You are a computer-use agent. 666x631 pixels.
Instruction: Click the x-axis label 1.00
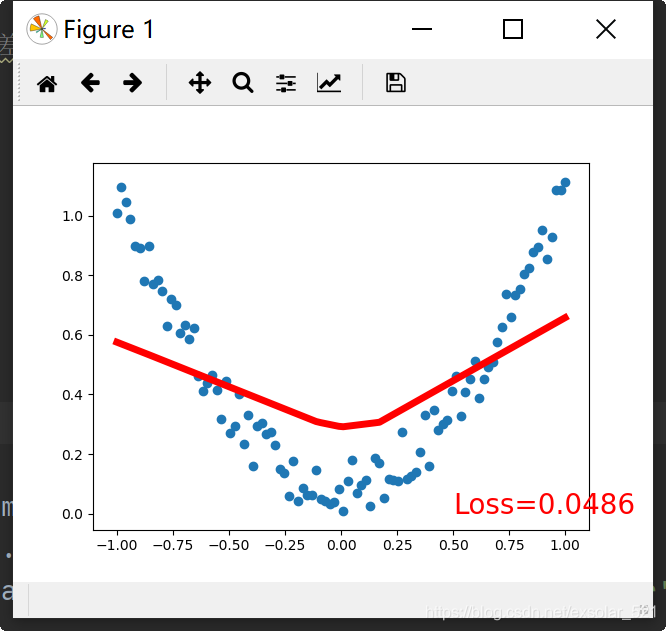coord(565,545)
